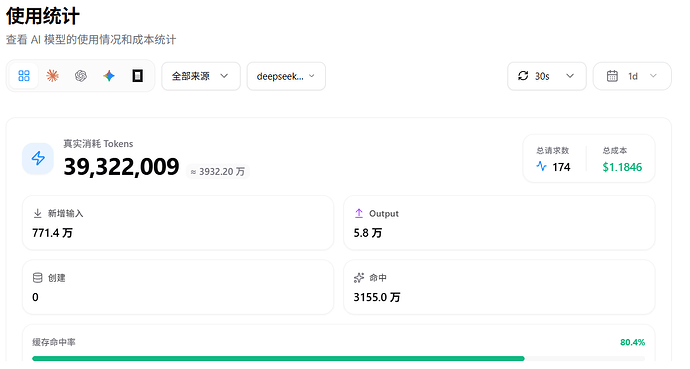
Task: Filter by the Claude starburst icon
Action: (52, 76)
